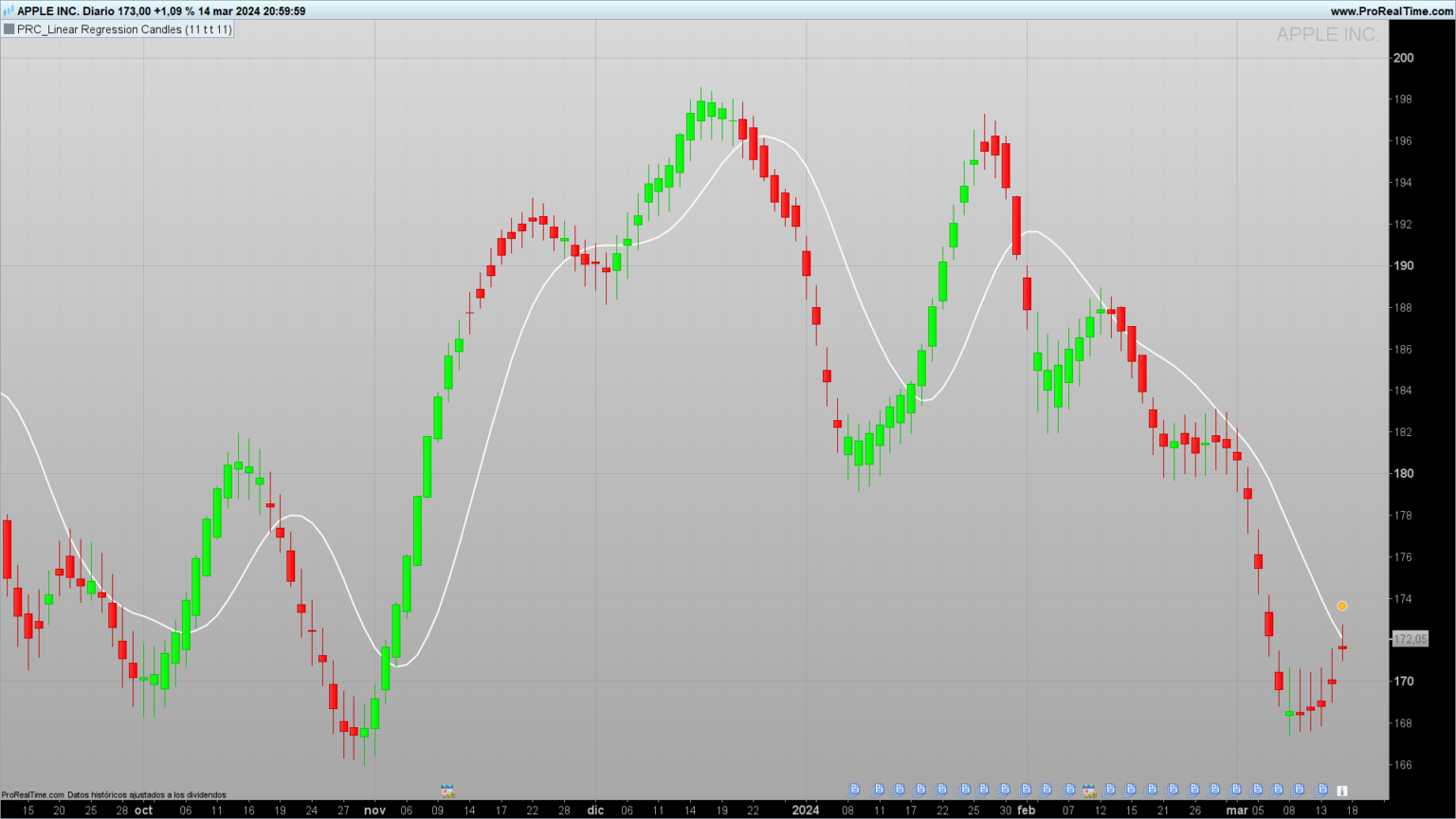The width and height of the screenshot is (1456, 819).
Task: Open the news icon above the 13 March date
Action: [1322, 790]
